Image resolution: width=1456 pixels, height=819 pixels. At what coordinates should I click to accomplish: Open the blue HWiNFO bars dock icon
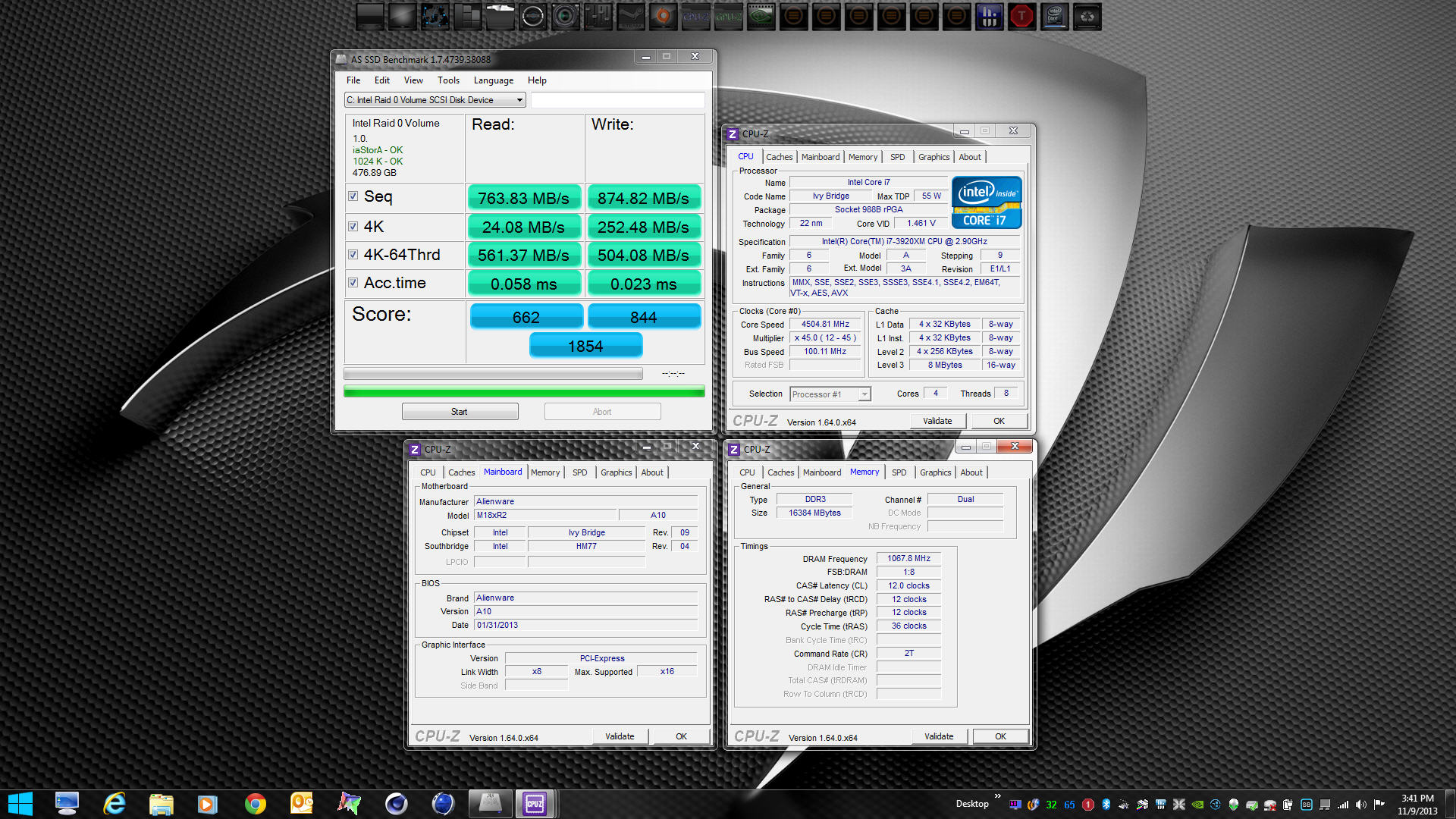989,16
